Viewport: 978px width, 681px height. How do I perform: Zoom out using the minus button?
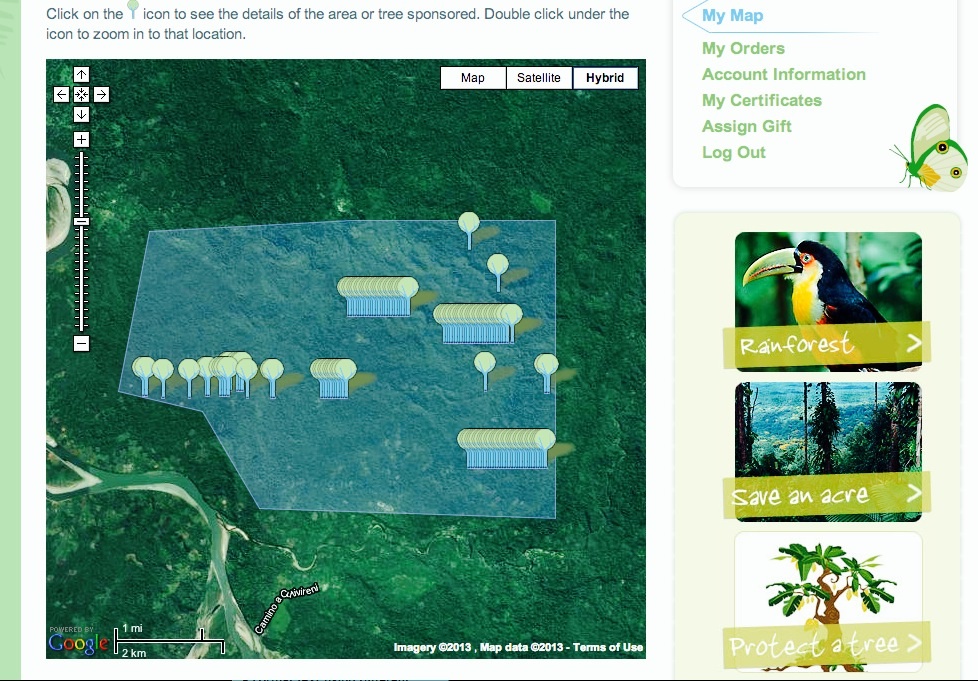pos(82,344)
